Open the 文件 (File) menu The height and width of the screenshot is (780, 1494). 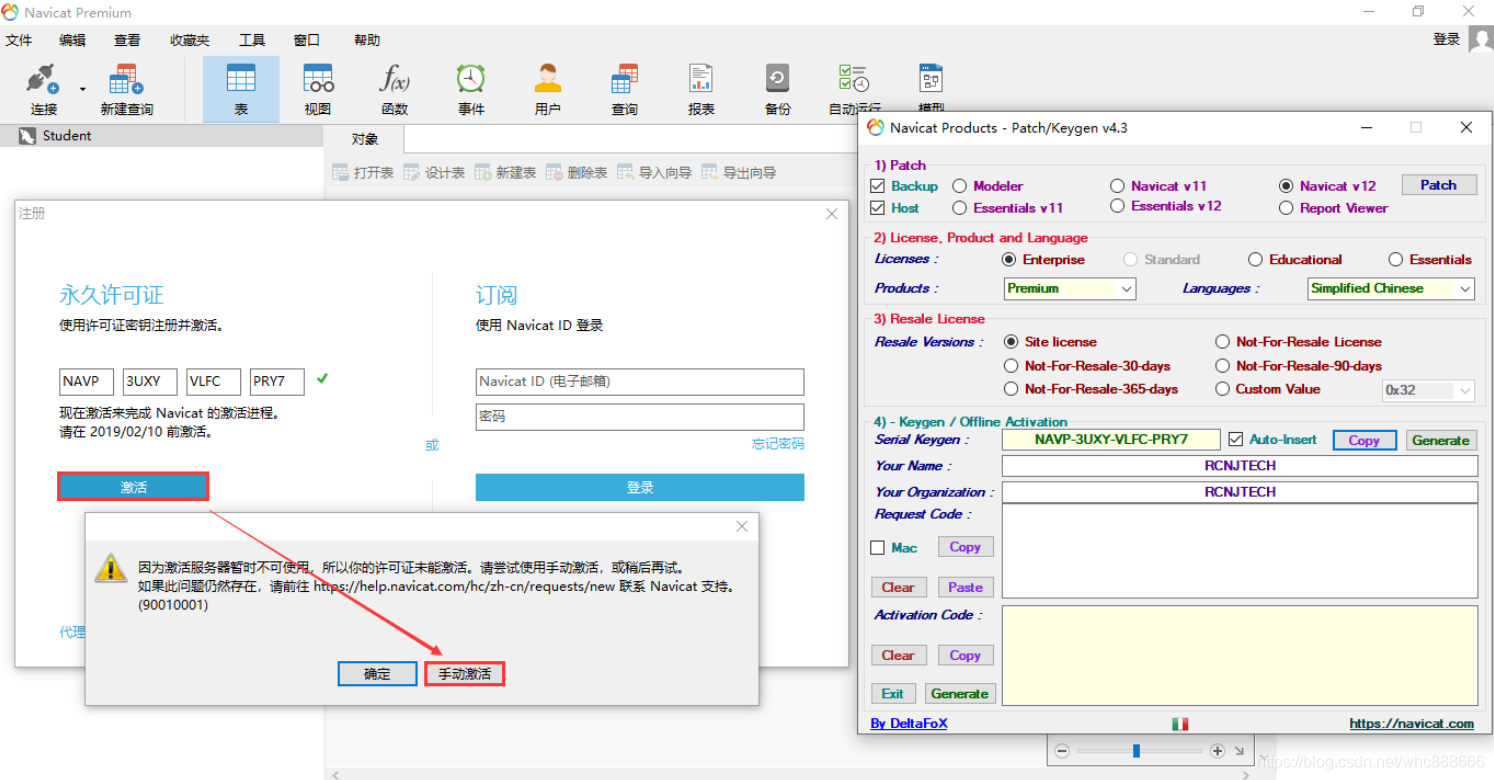click(19, 40)
